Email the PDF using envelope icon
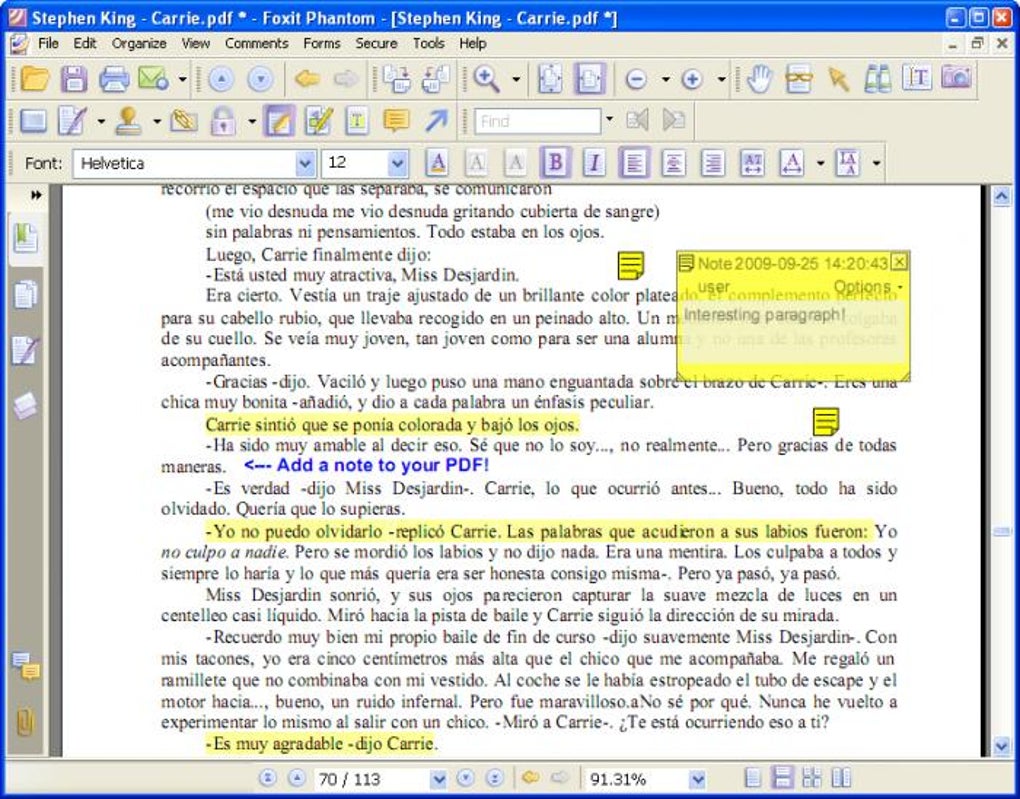Image resolution: width=1020 pixels, height=799 pixels. click(x=154, y=79)
